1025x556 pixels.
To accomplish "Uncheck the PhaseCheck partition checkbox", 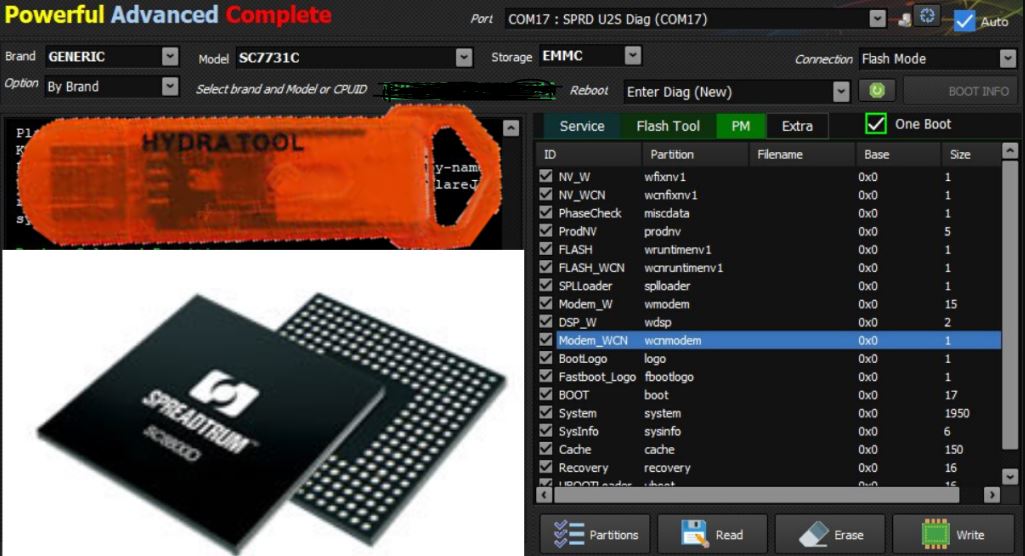I will (546, 213).
